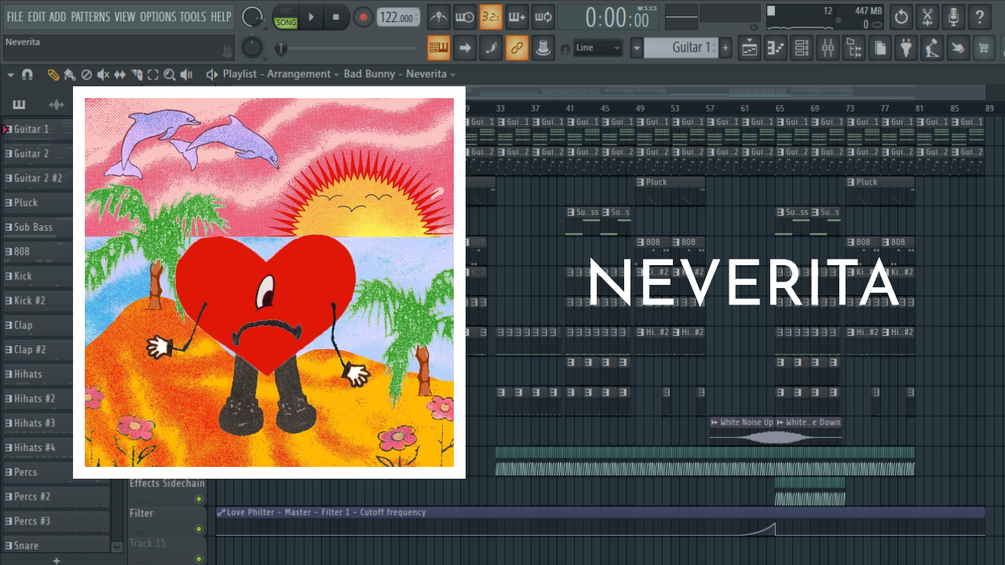Toggle typing keyboard to piano icon
This screenshot has width=1005, height=565.
click(438, 48)
